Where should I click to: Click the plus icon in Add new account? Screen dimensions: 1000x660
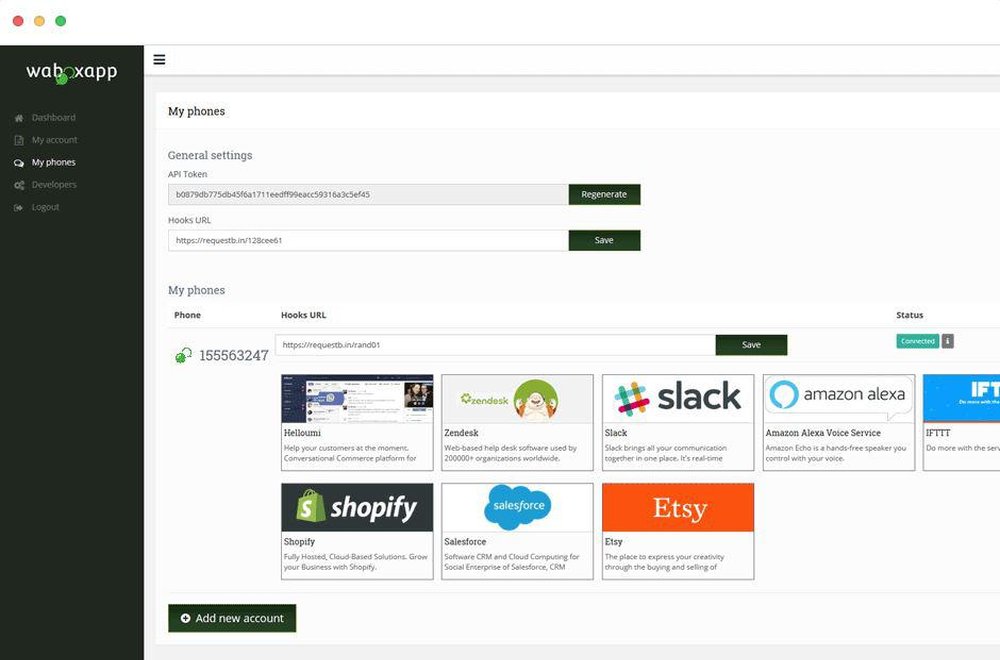click(x=186, y=618)
